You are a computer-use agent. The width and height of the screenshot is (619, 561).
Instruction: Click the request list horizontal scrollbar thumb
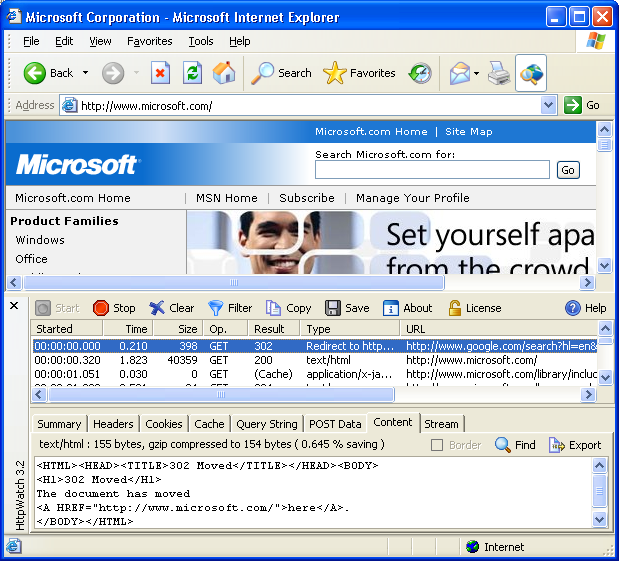(221, 394)
